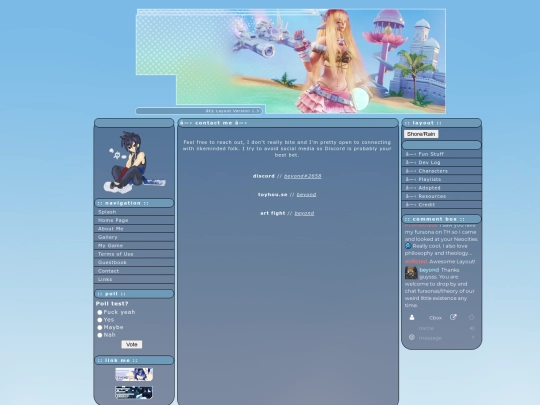Click the red username before 'Awesome Layout!'
Viewport: 540px width, 405px height.
[416, 261]
